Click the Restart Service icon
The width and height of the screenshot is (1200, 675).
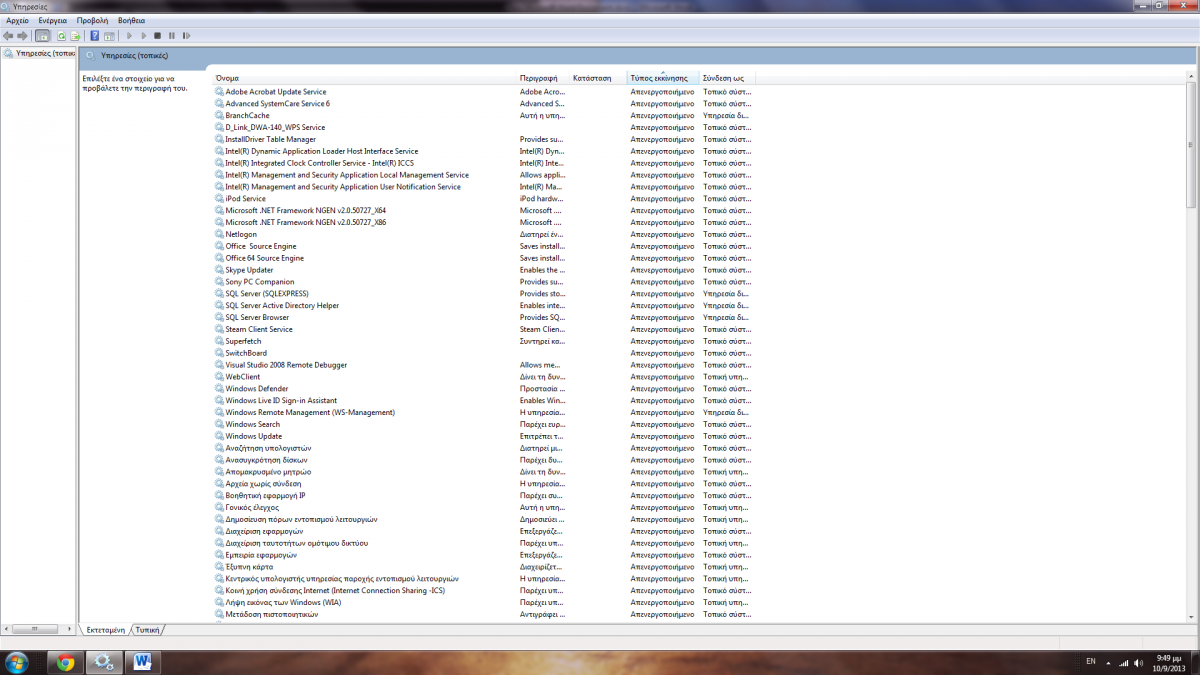click(186, 35)
